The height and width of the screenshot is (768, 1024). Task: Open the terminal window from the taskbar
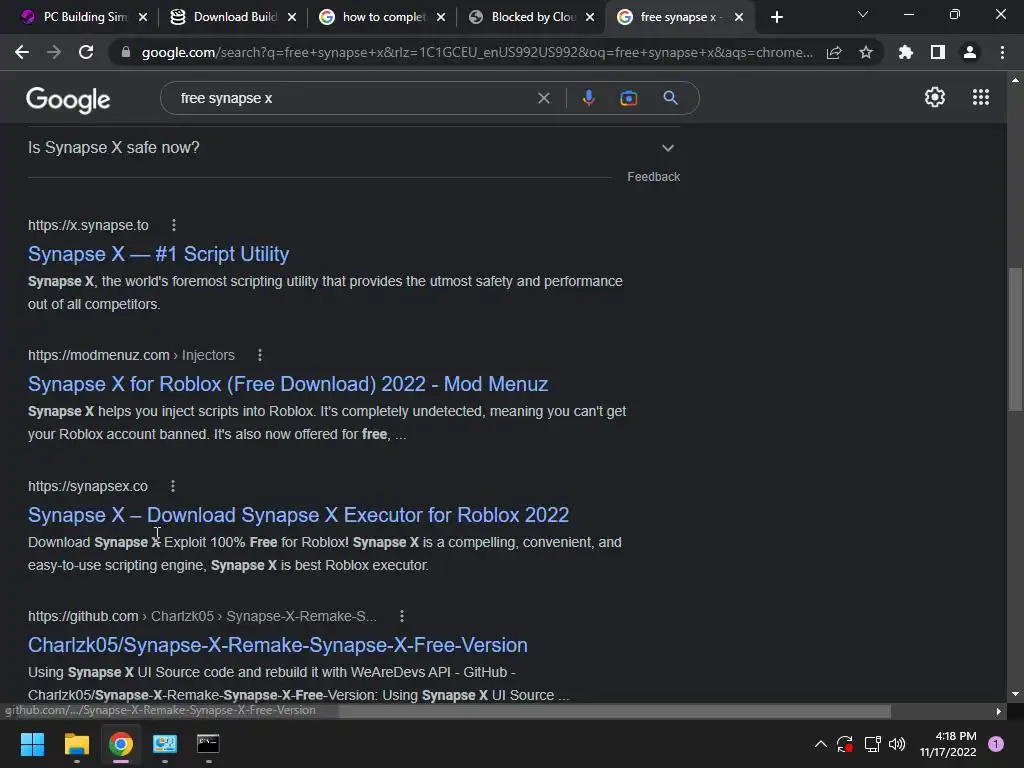coord(208,744)
